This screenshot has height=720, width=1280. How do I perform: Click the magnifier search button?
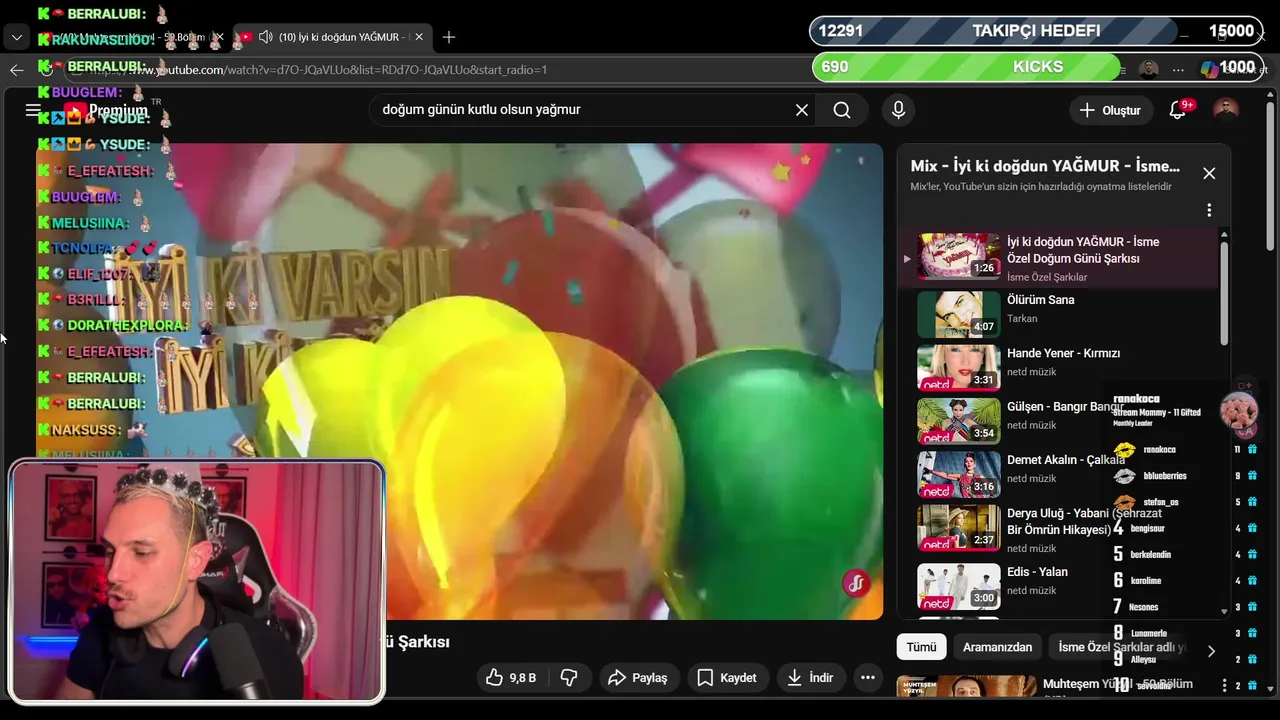842,110
